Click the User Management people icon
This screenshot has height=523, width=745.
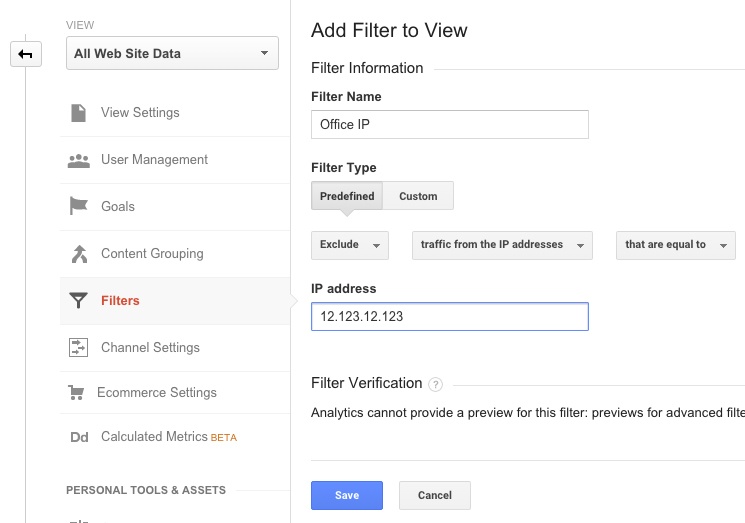click(78, 160)
